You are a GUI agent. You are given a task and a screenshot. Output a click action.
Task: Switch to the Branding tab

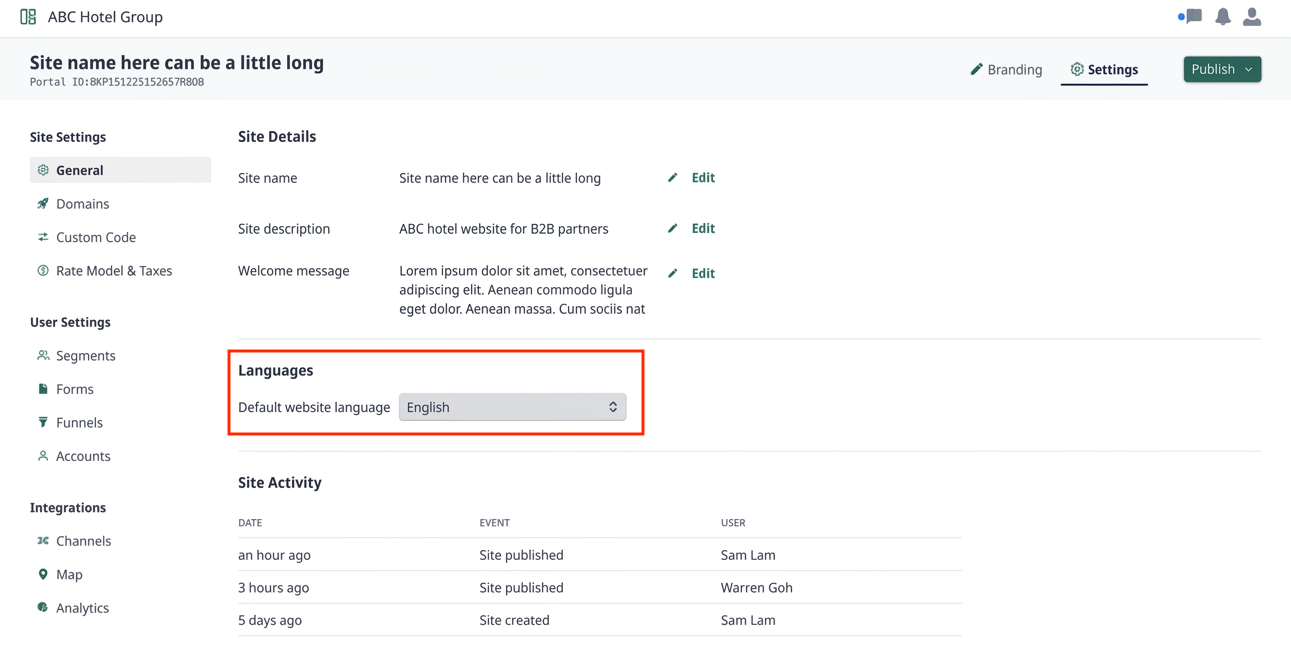pos(1006,69)
